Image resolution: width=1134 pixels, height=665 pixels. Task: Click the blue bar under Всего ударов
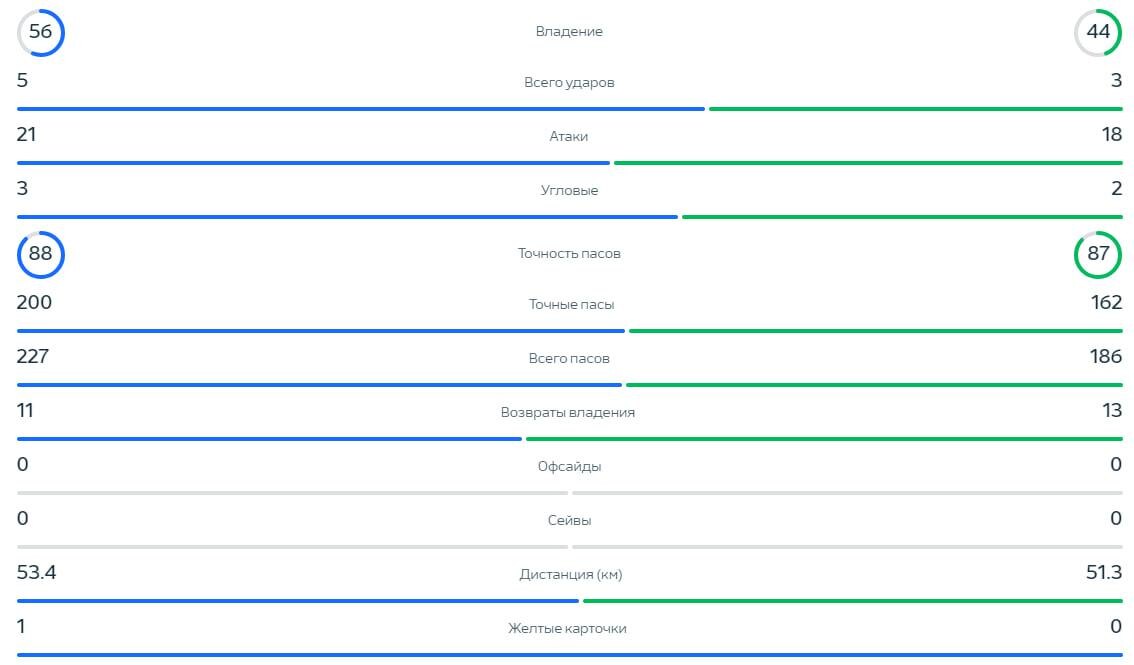coord(361,109)
